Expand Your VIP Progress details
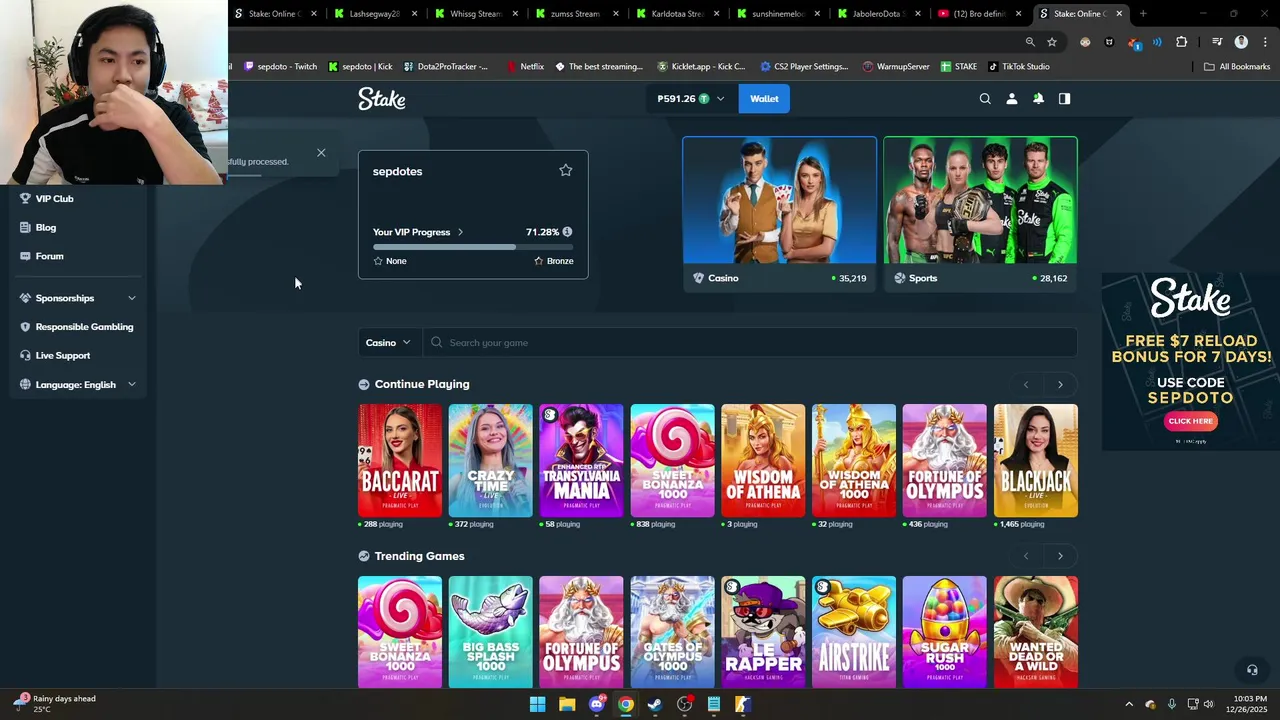 tap(418, 232)
